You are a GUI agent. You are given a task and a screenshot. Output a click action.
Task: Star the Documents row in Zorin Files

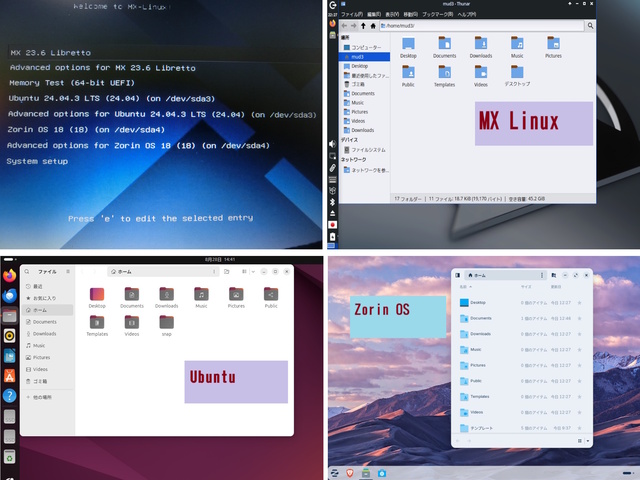pos(579,318)
